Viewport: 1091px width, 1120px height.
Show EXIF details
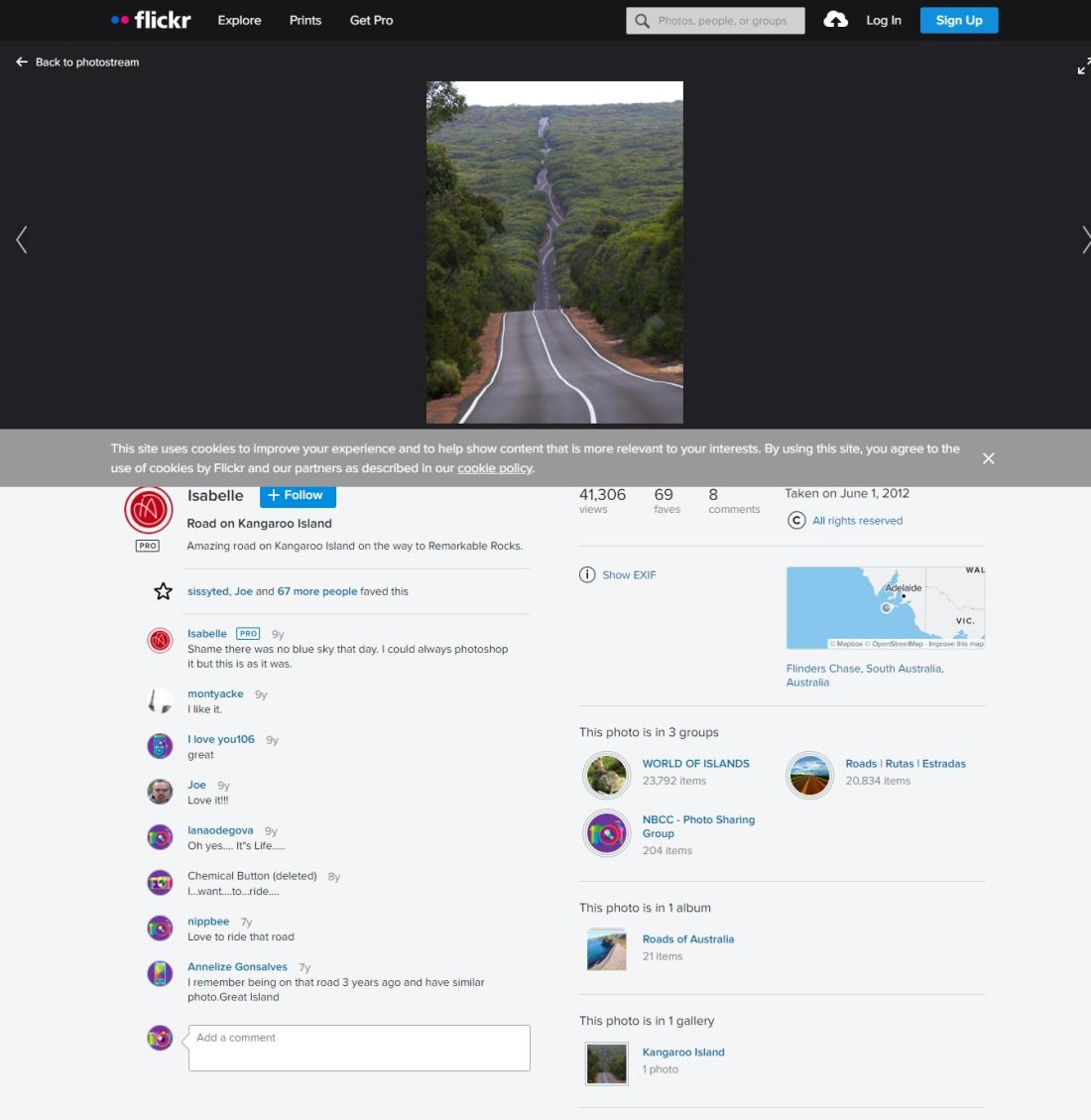(x=629, y=575)
